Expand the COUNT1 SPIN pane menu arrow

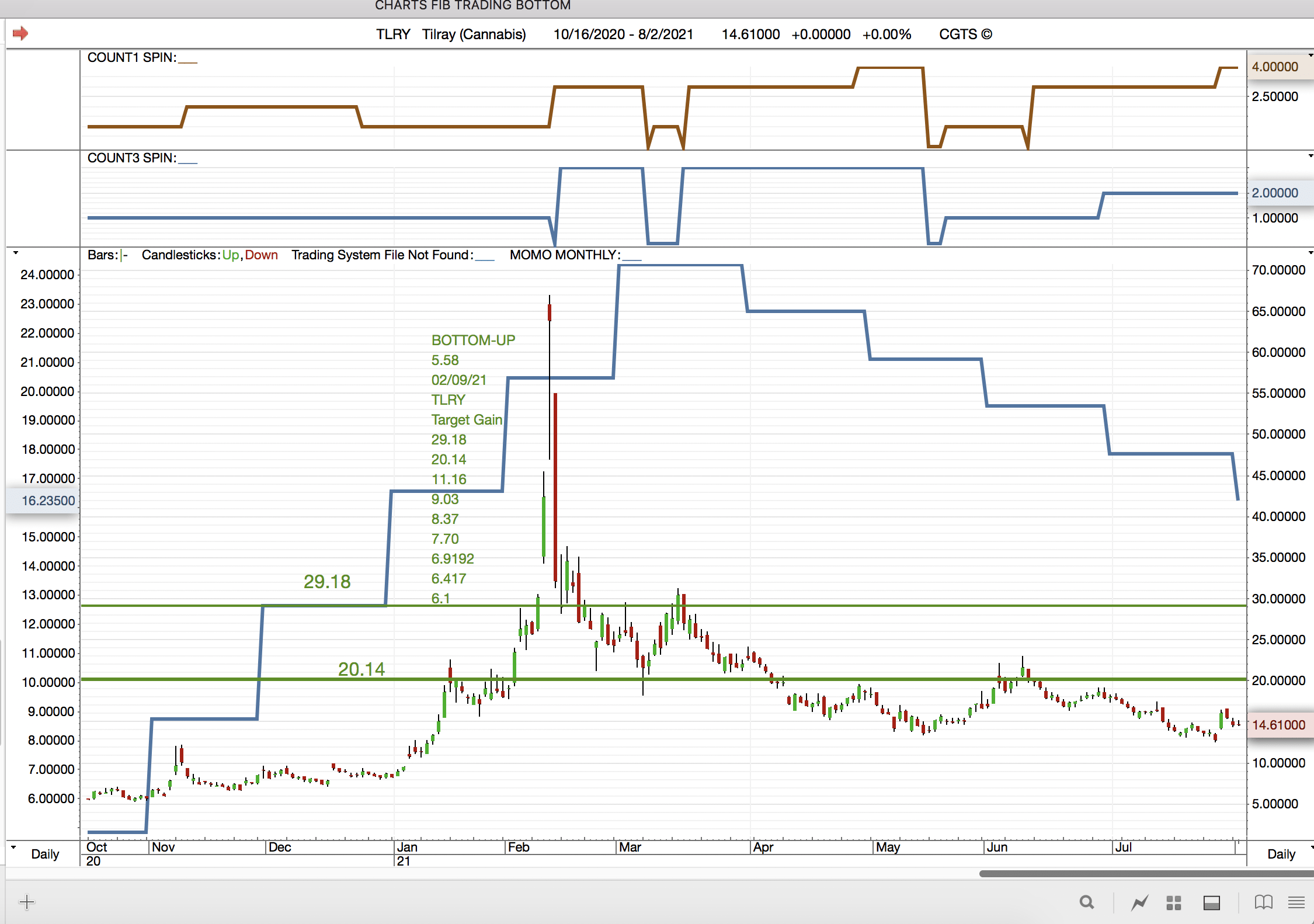tap(1310, 55)
